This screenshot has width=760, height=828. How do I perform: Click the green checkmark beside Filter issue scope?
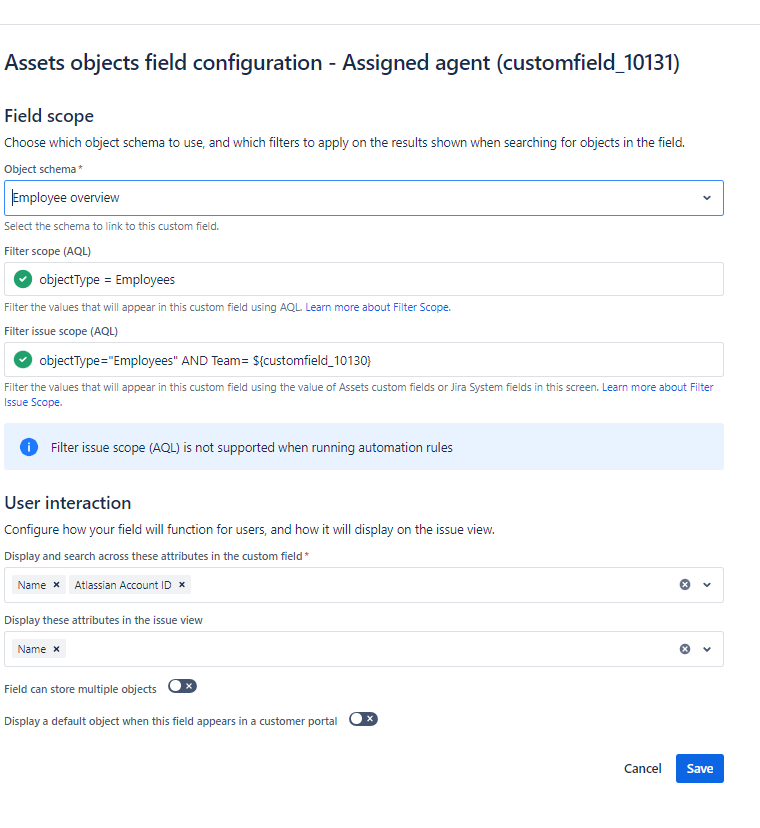(22, 359)
